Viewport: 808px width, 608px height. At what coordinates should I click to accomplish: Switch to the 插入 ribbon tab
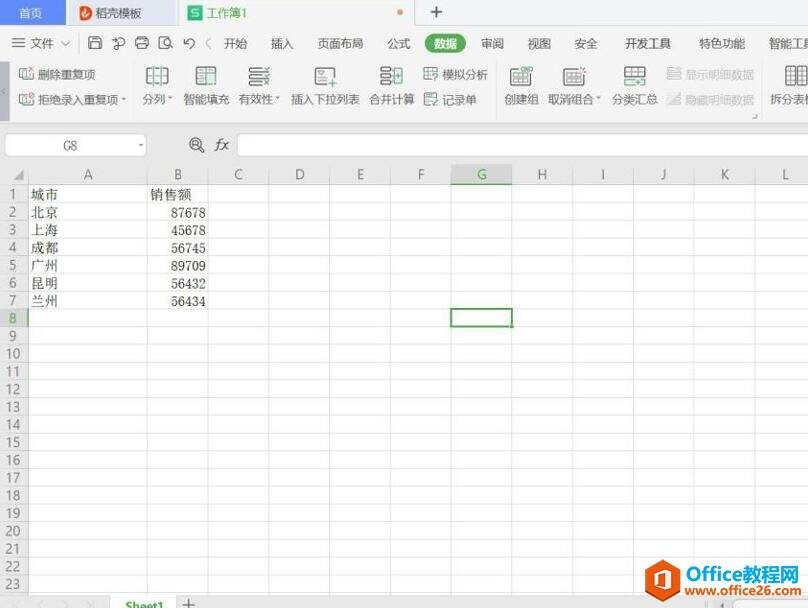[282, 43]
